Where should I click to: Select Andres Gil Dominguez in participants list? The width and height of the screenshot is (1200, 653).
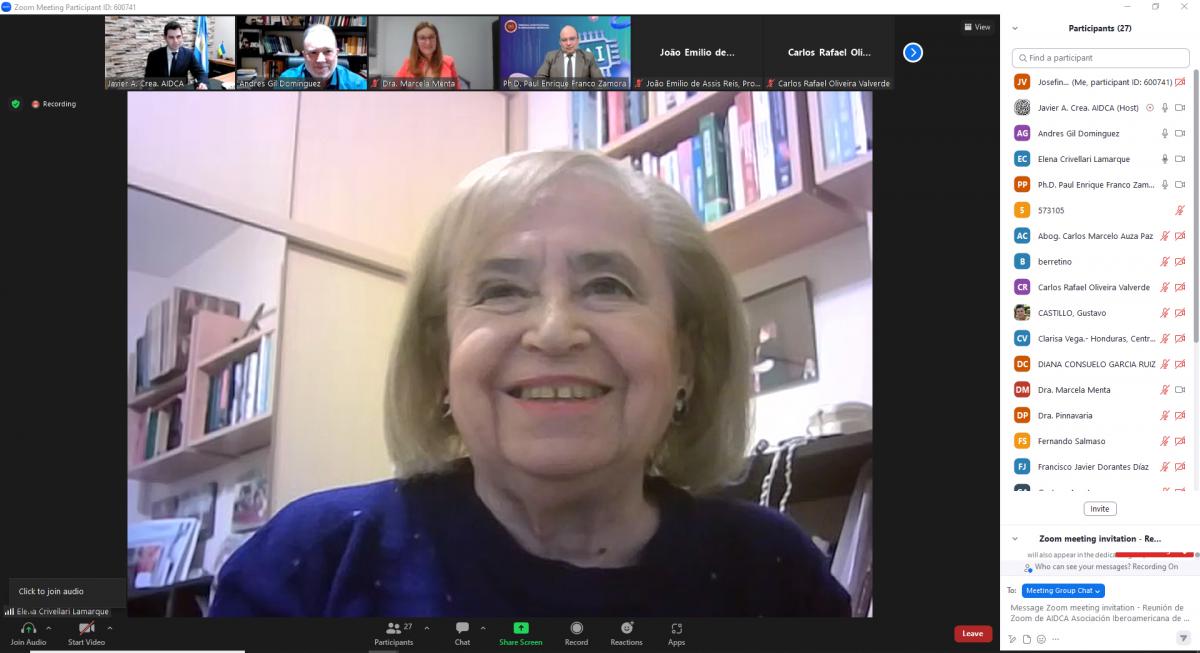(1078, 133)
